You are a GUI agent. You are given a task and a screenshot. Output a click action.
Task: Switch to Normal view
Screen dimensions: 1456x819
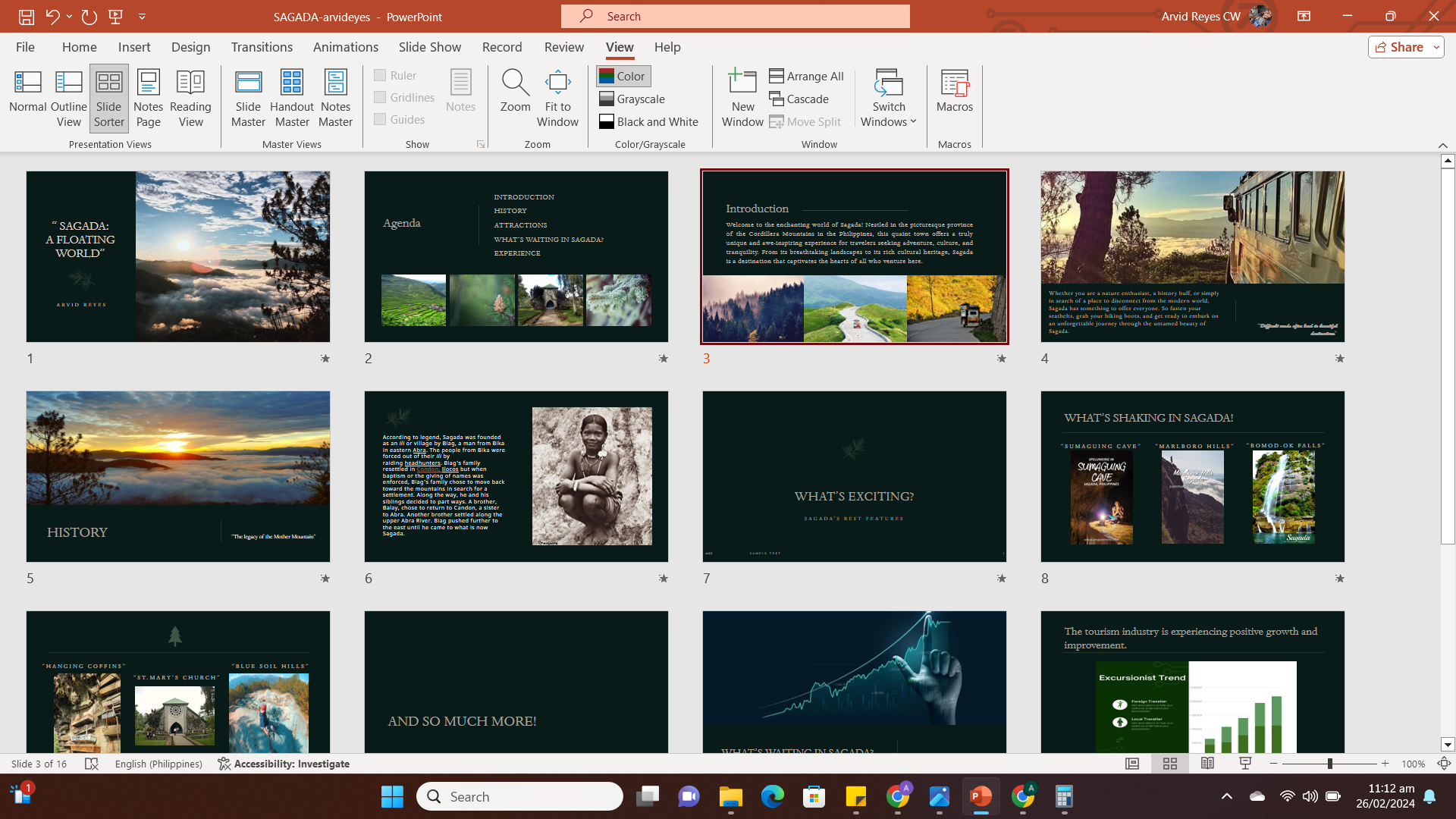point(28,99)
